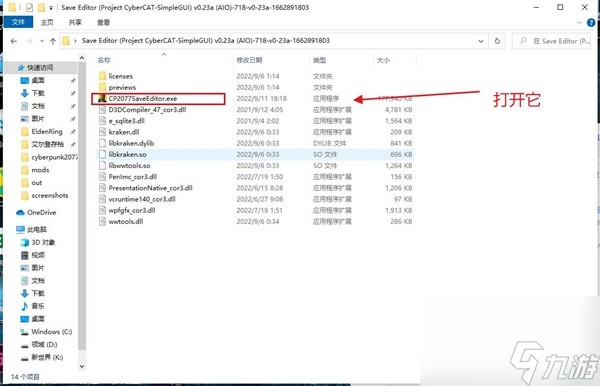Open the screenshots sidebar folder
This screenshot has width=600, height=386.
tap(50, 195)
